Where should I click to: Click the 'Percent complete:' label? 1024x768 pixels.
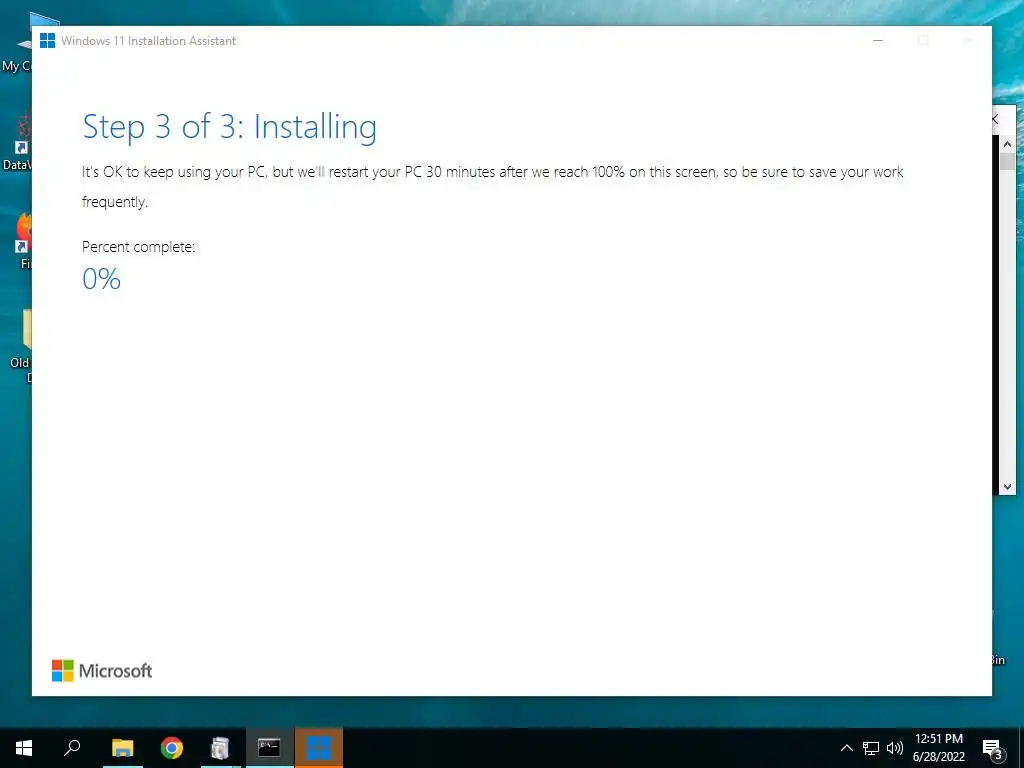click(x=138, y=247)
